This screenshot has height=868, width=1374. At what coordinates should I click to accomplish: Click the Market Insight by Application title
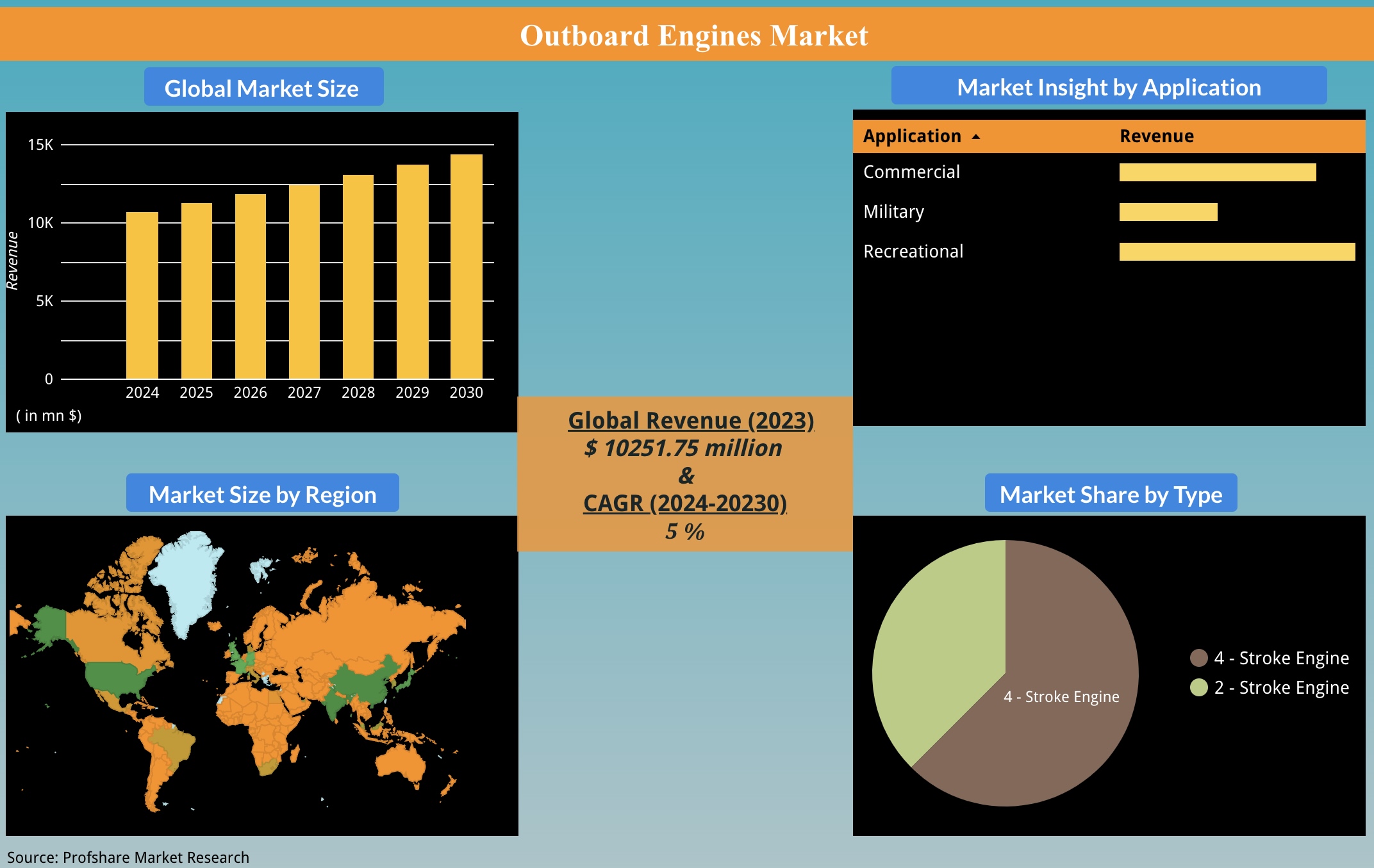point(1109,86)
